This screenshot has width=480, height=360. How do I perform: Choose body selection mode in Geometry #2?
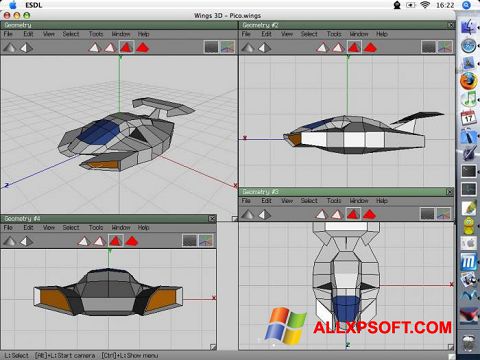click(370, 47)
